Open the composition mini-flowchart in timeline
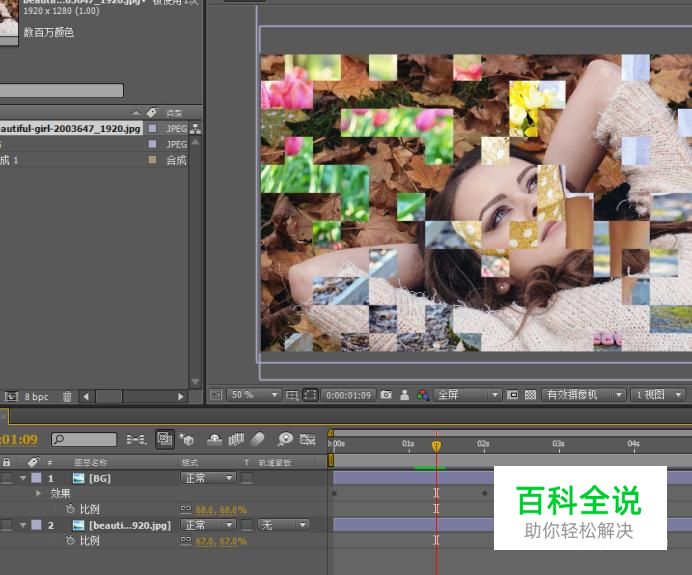The height and width of the screenshot is (575, 692). click(x=136, y=439)
